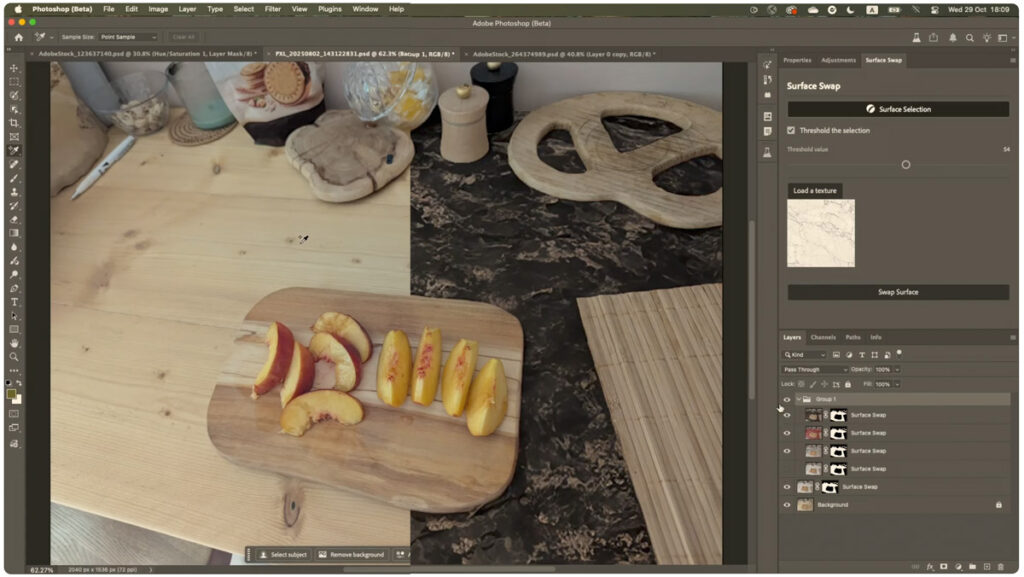Click the Threshold value slider handle
The width and height of the screenshot is (1024, 577).
pos(906,164)
